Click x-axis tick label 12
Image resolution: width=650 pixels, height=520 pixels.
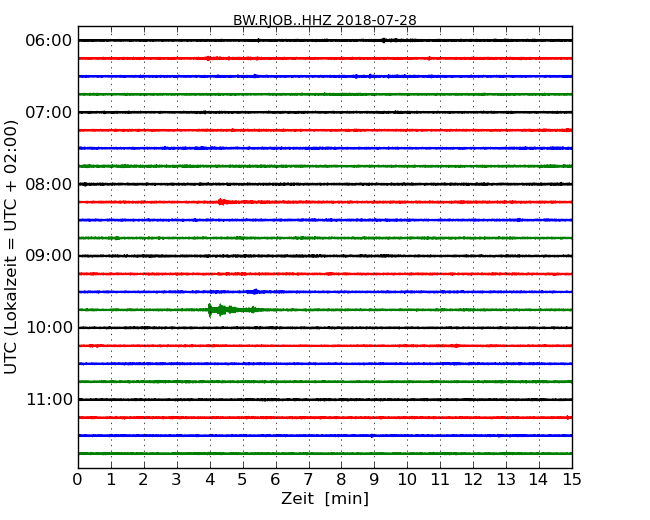[473, 480]
